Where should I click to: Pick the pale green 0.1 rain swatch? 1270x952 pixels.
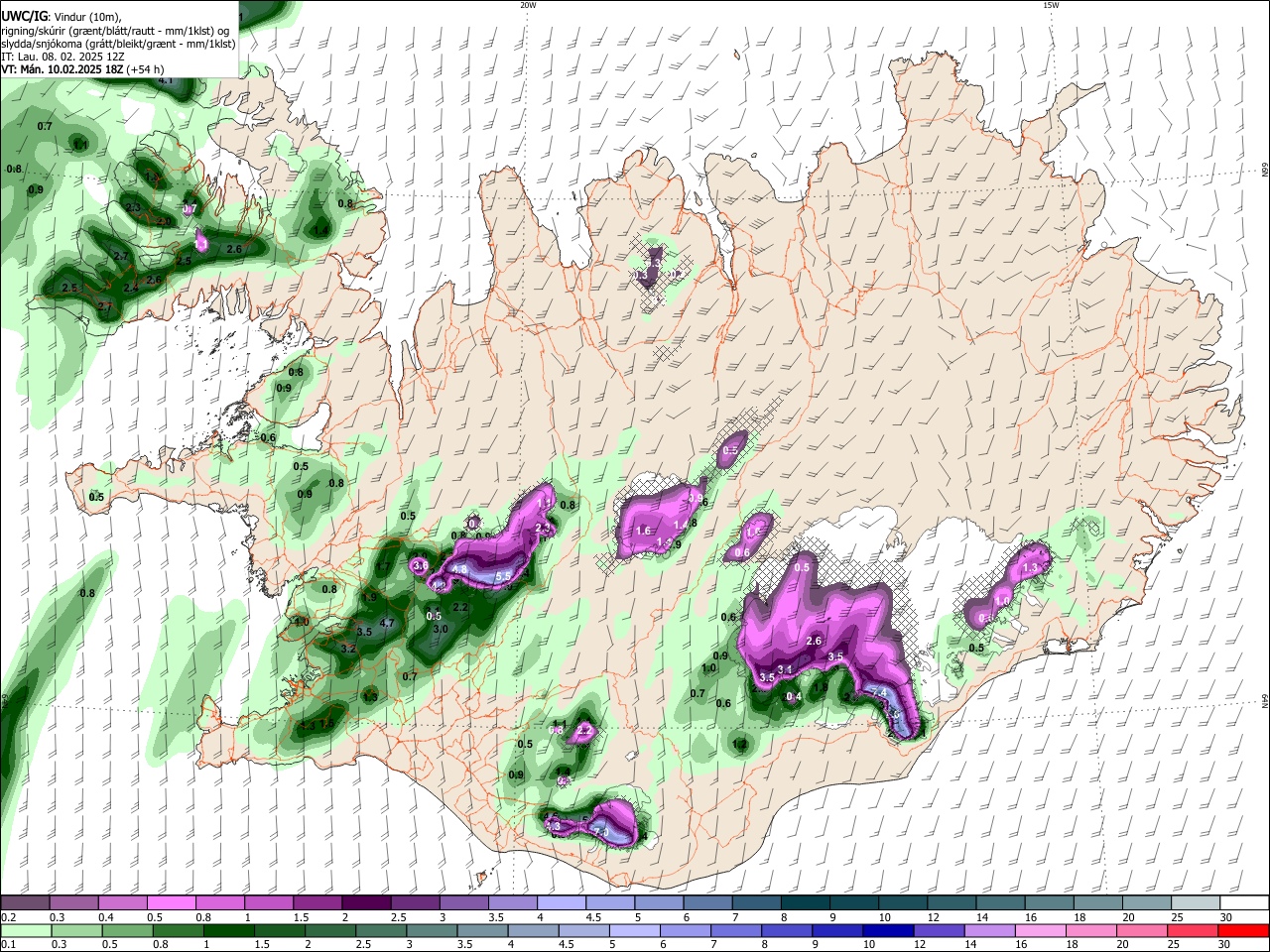click(25, 930)
